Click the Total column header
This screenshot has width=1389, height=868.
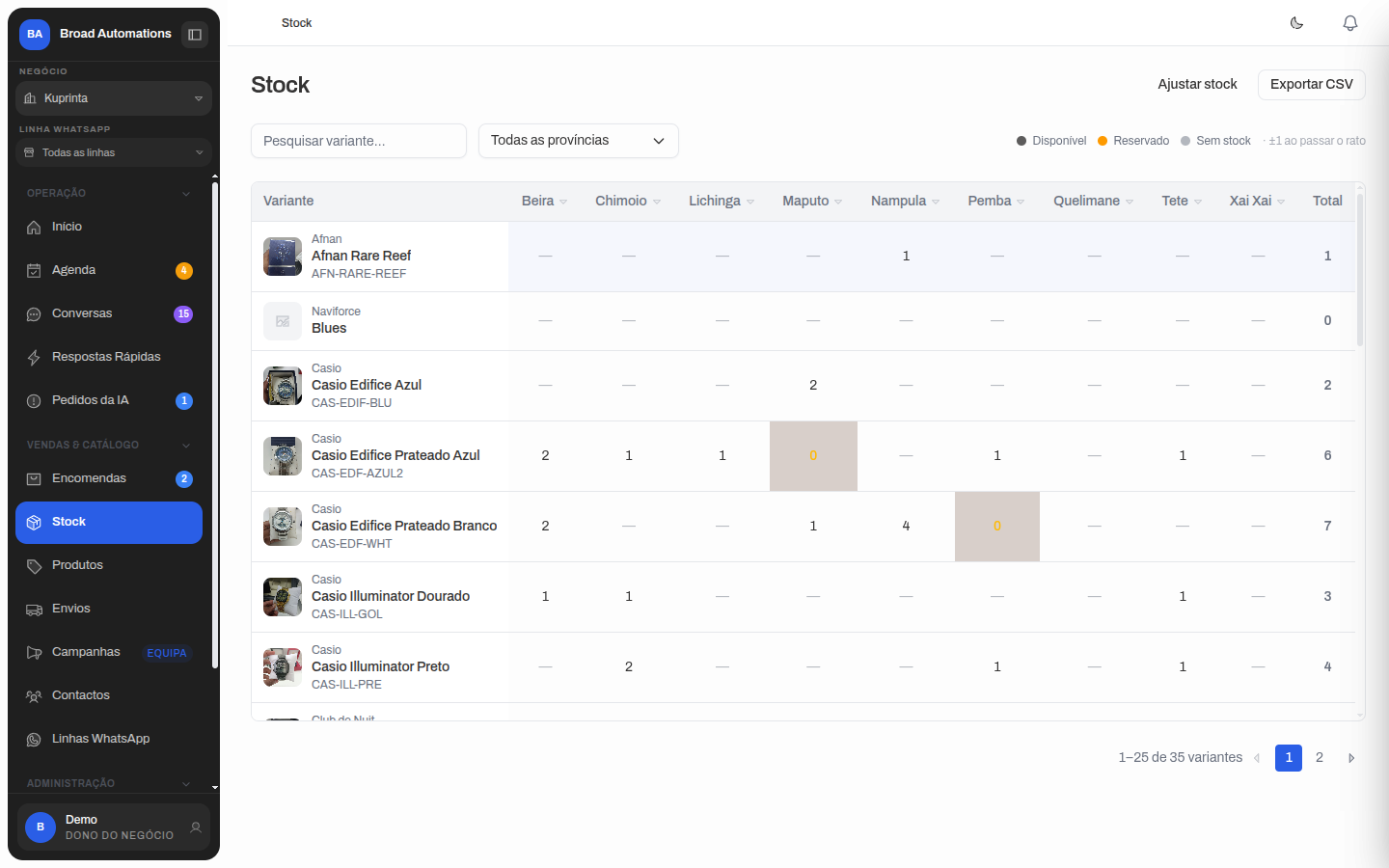[x=1327, y=201]
